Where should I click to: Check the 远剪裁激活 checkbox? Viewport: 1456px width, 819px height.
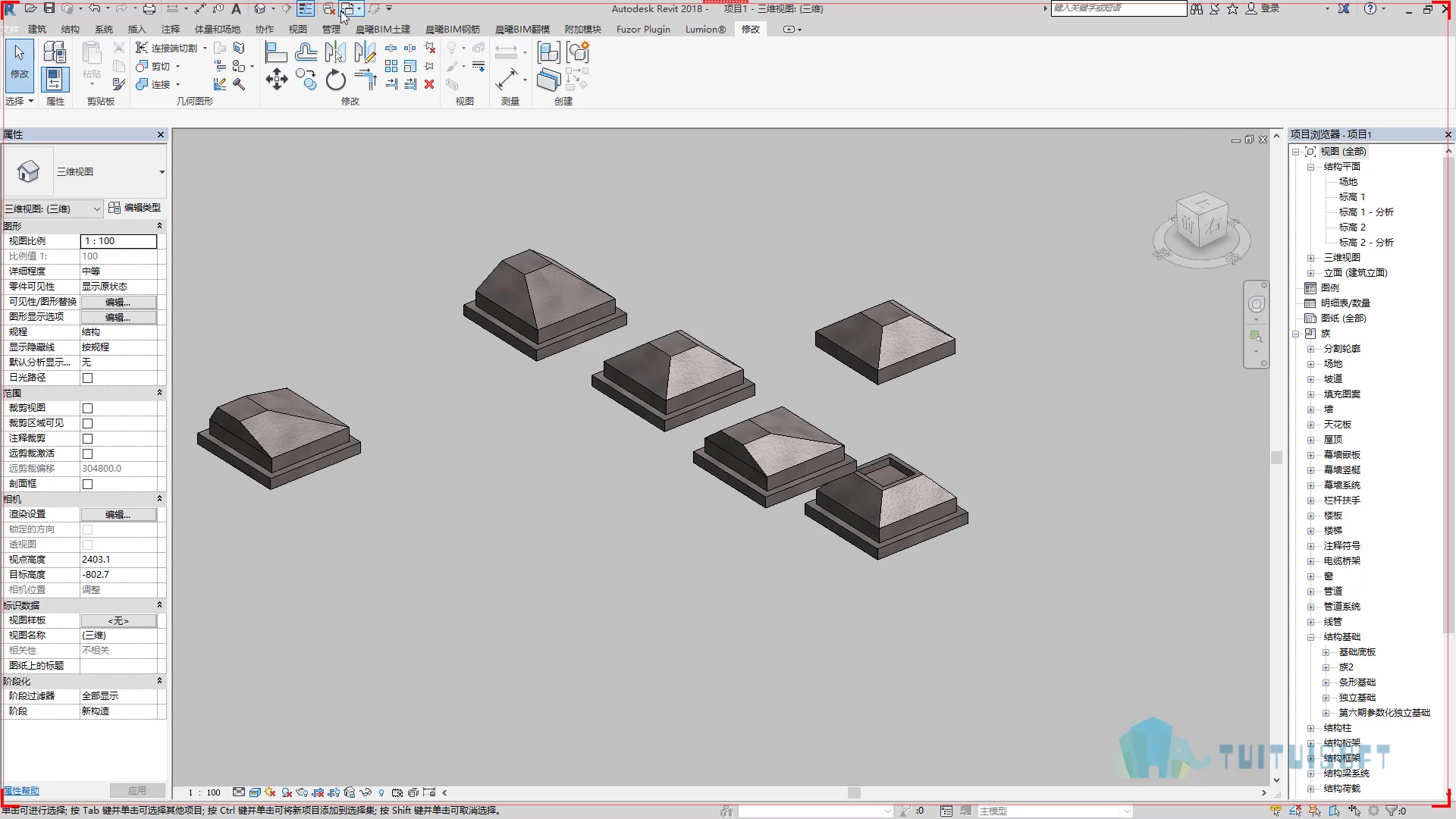(87, 453)
